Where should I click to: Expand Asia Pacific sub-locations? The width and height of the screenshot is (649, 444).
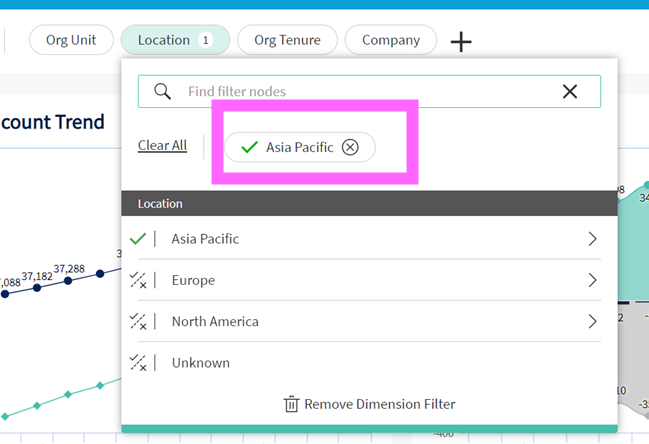pos(592,239)
